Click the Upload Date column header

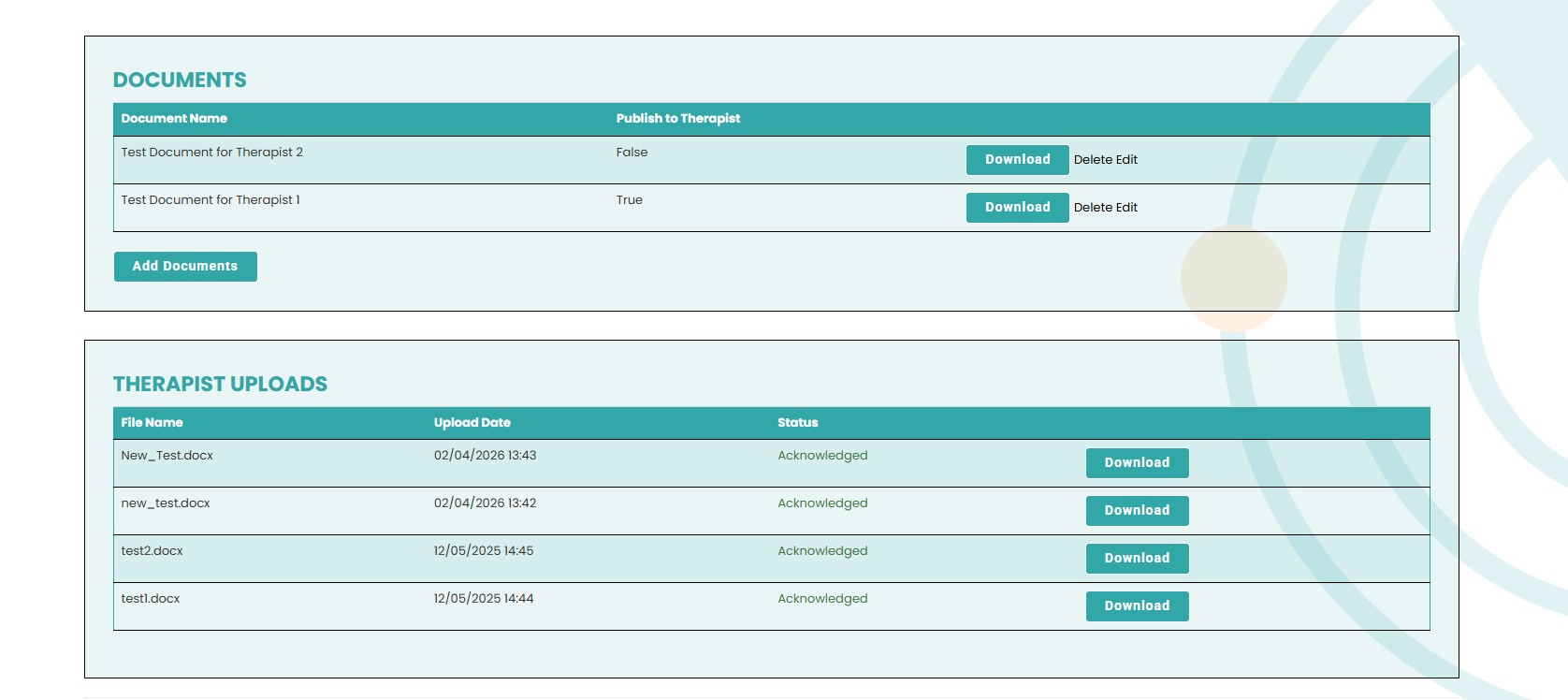pos(472,423)
